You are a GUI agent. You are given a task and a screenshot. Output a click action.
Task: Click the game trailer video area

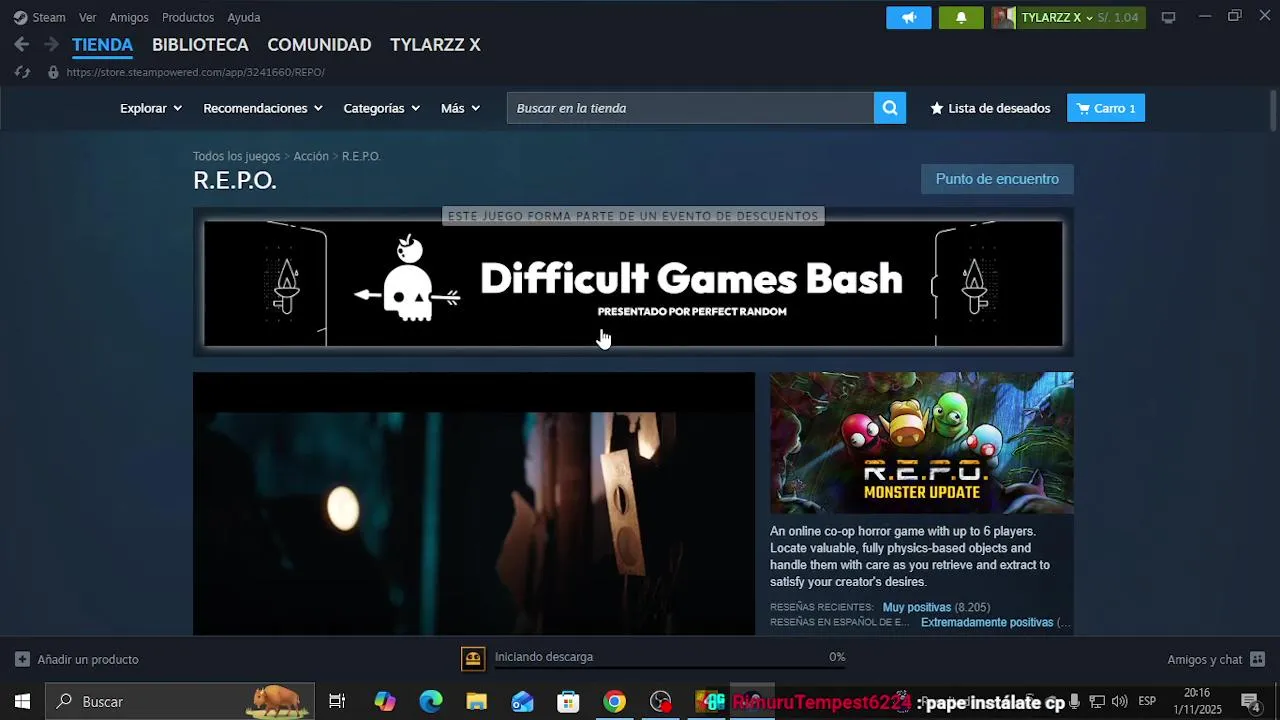click(x=474, y=504)
